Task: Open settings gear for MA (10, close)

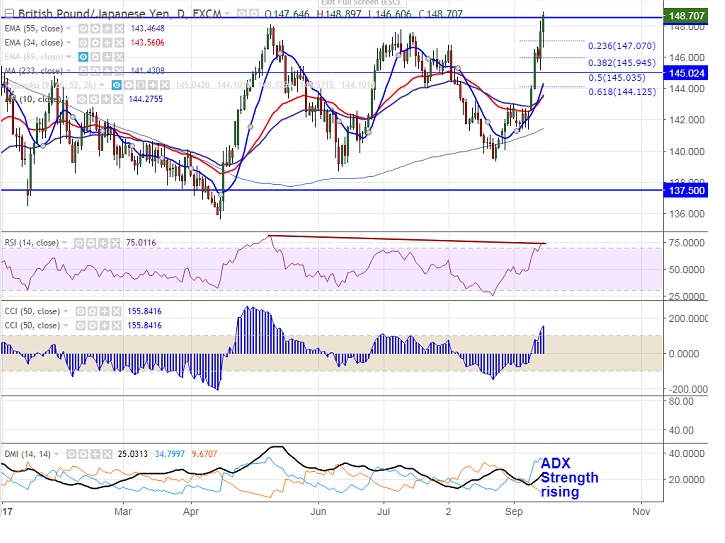Action: tap(94, 99)
